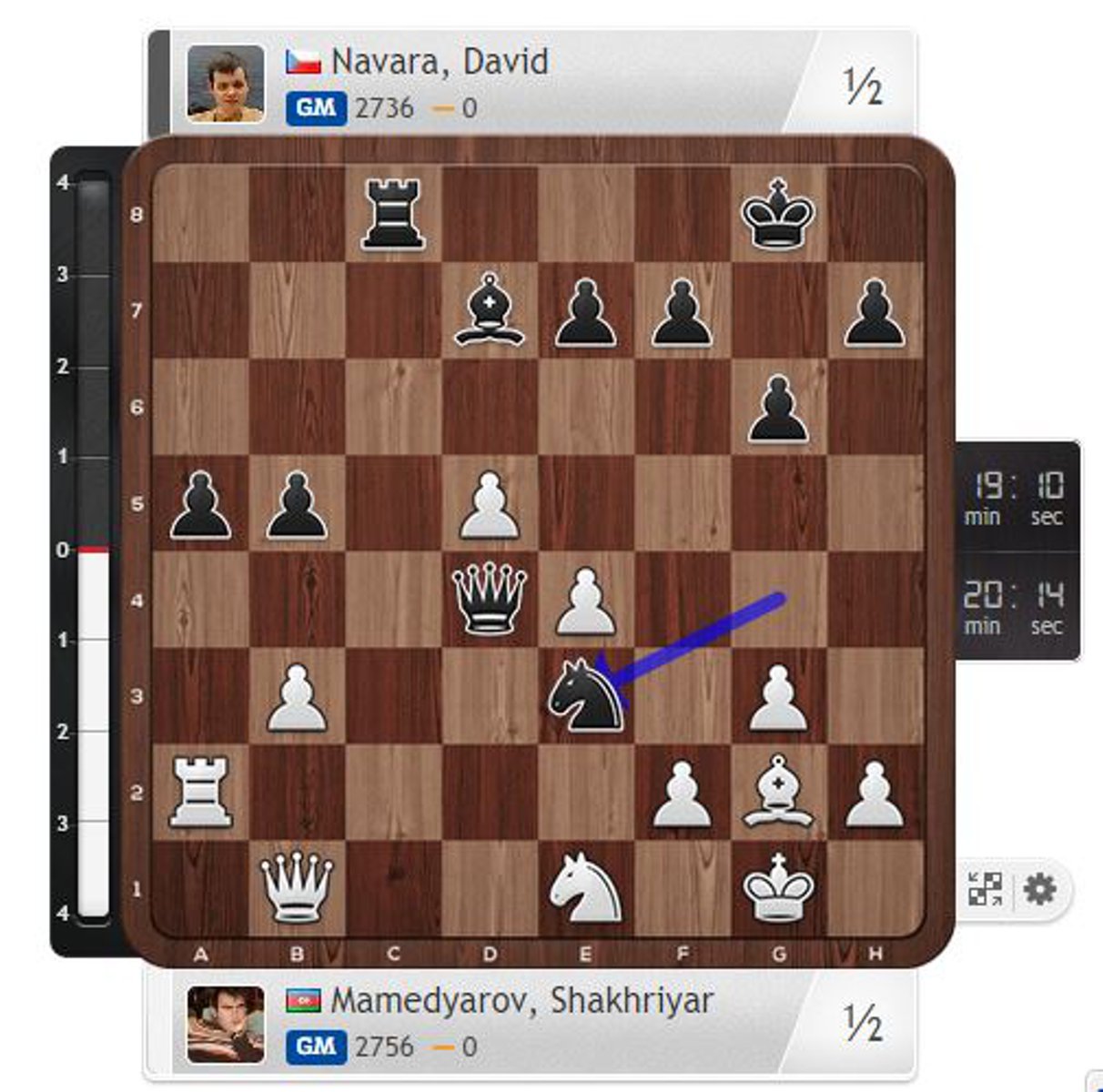Select the black rook on c8

(393, 214)
